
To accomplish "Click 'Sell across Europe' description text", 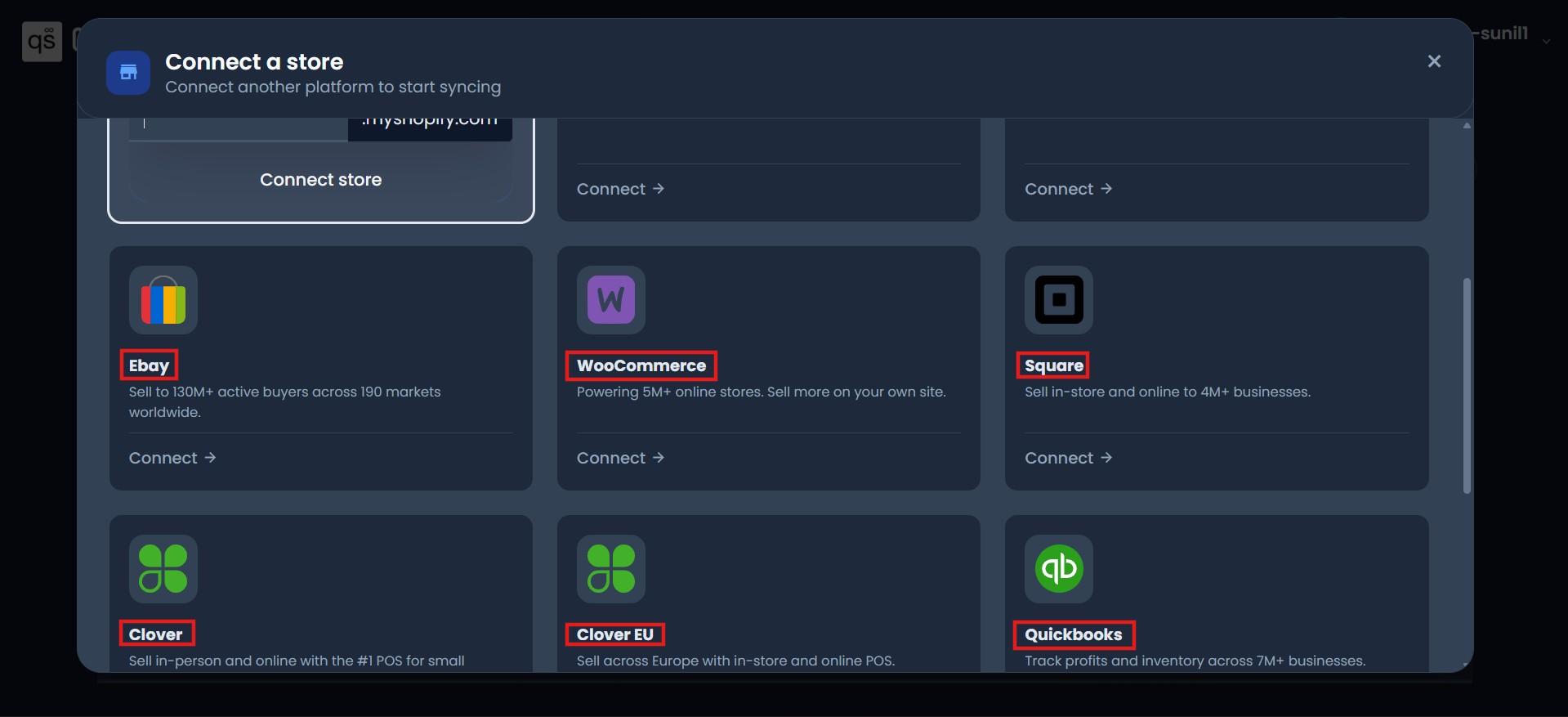I will click(736, 661).
